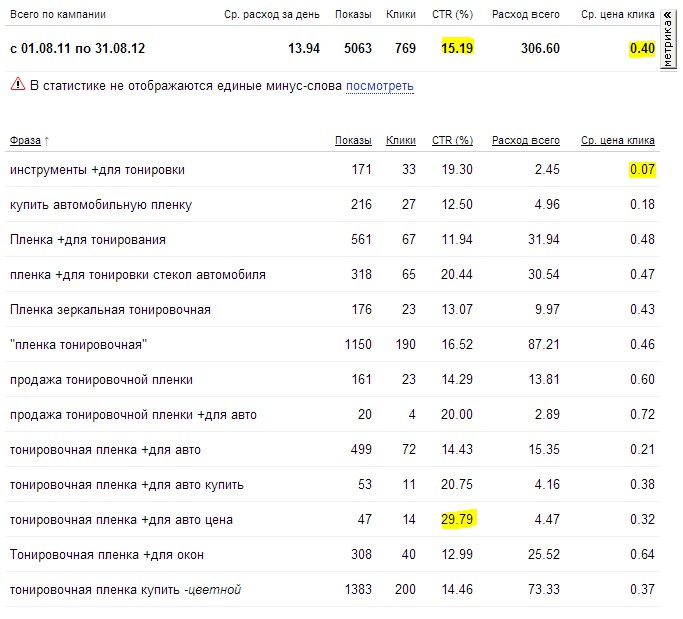Select the phrase "инструменты +для тонировки"
This screenshot has width=683, height=619.
97,170
